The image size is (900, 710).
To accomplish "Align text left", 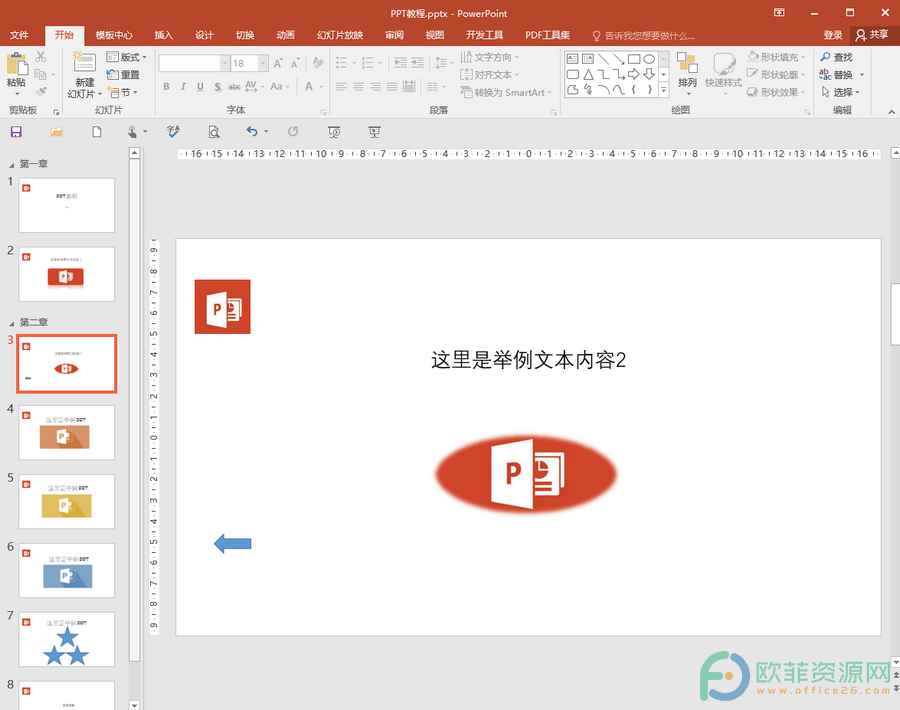I will click(x=342, y=87).
